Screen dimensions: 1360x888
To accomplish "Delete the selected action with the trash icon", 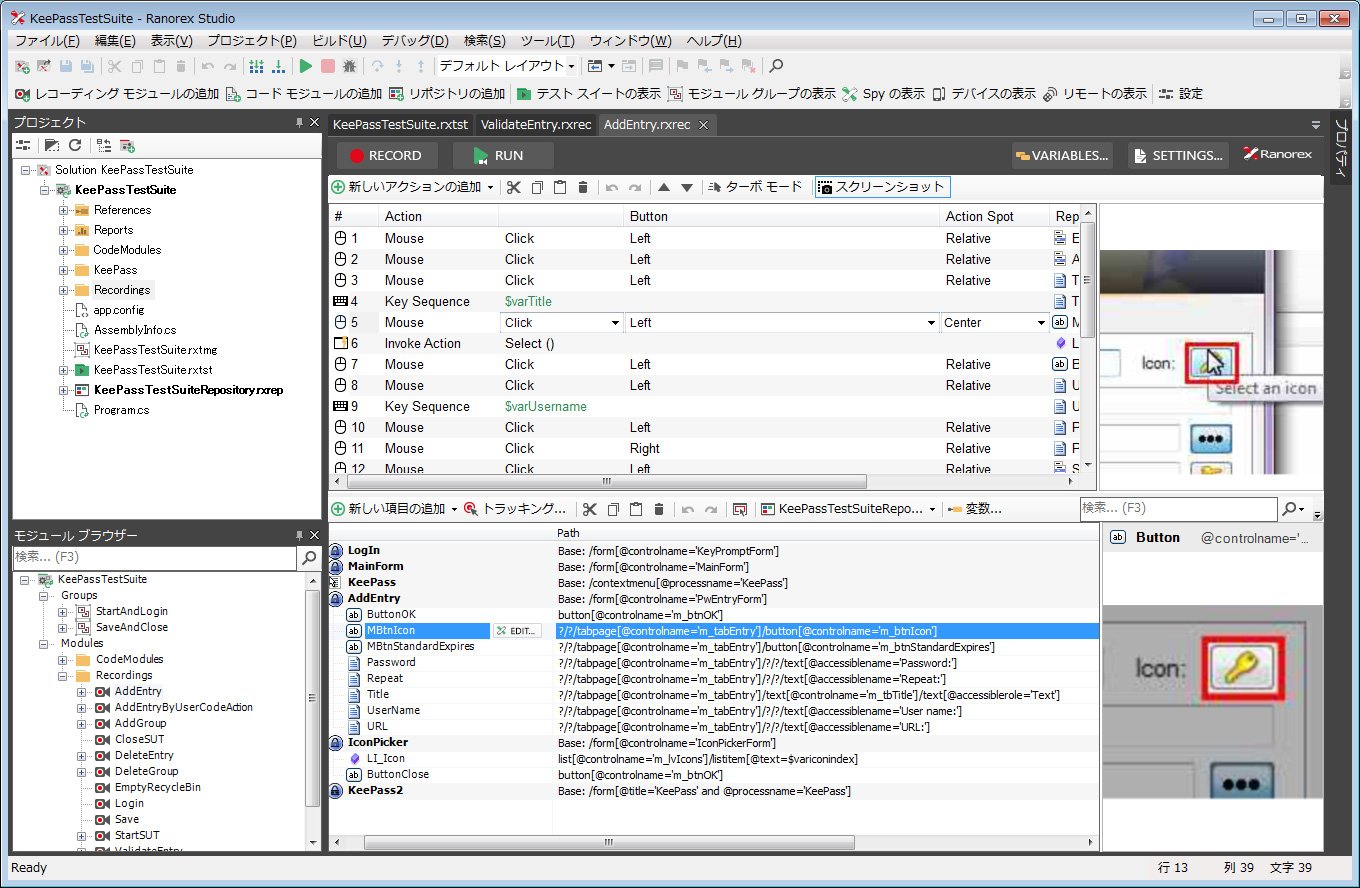I will pos(583,187).
